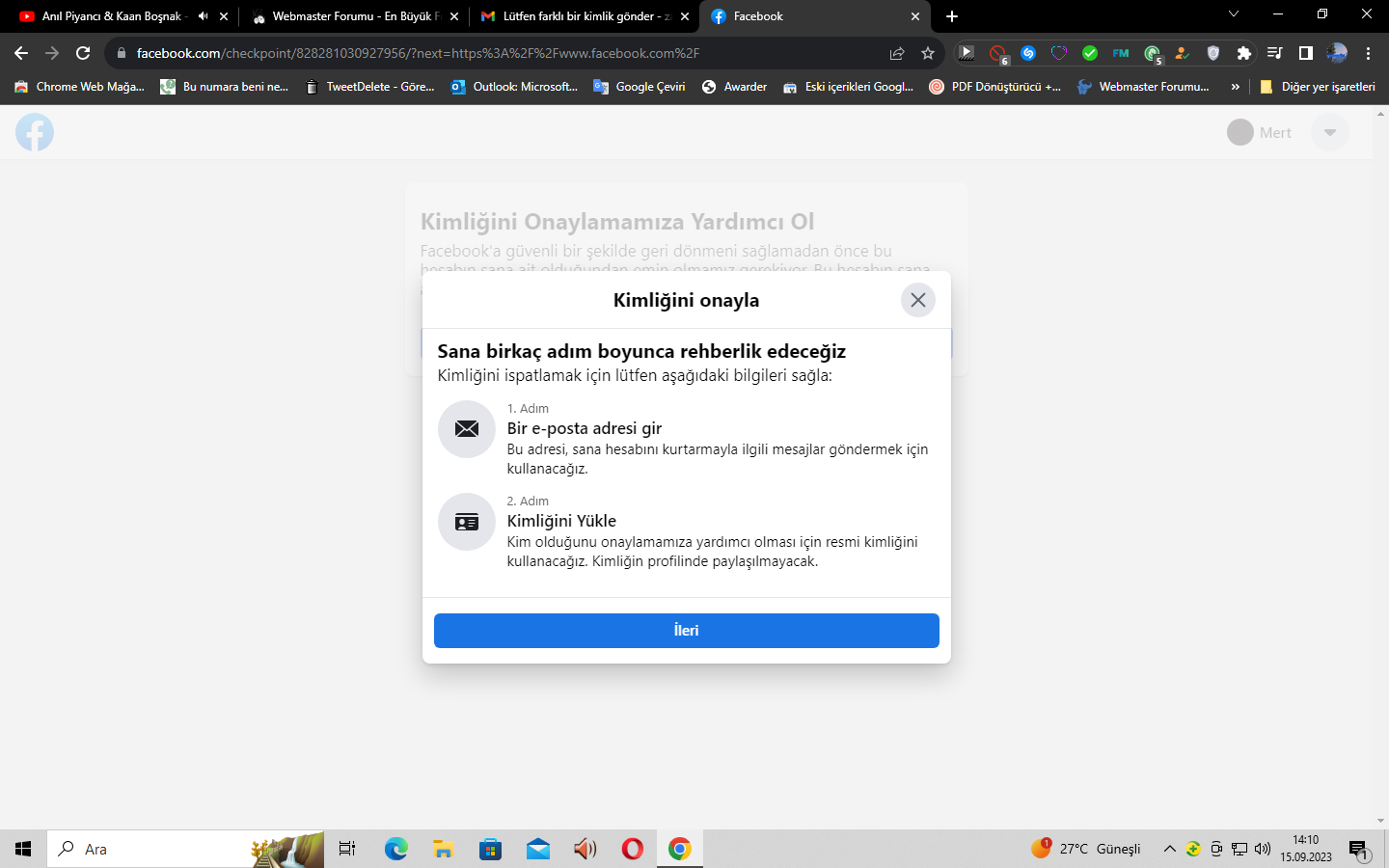The height and width of the screenshot is (868, 1389).
Task: Open File Explorer from the taskbar
Action: (x=443, y=849)
